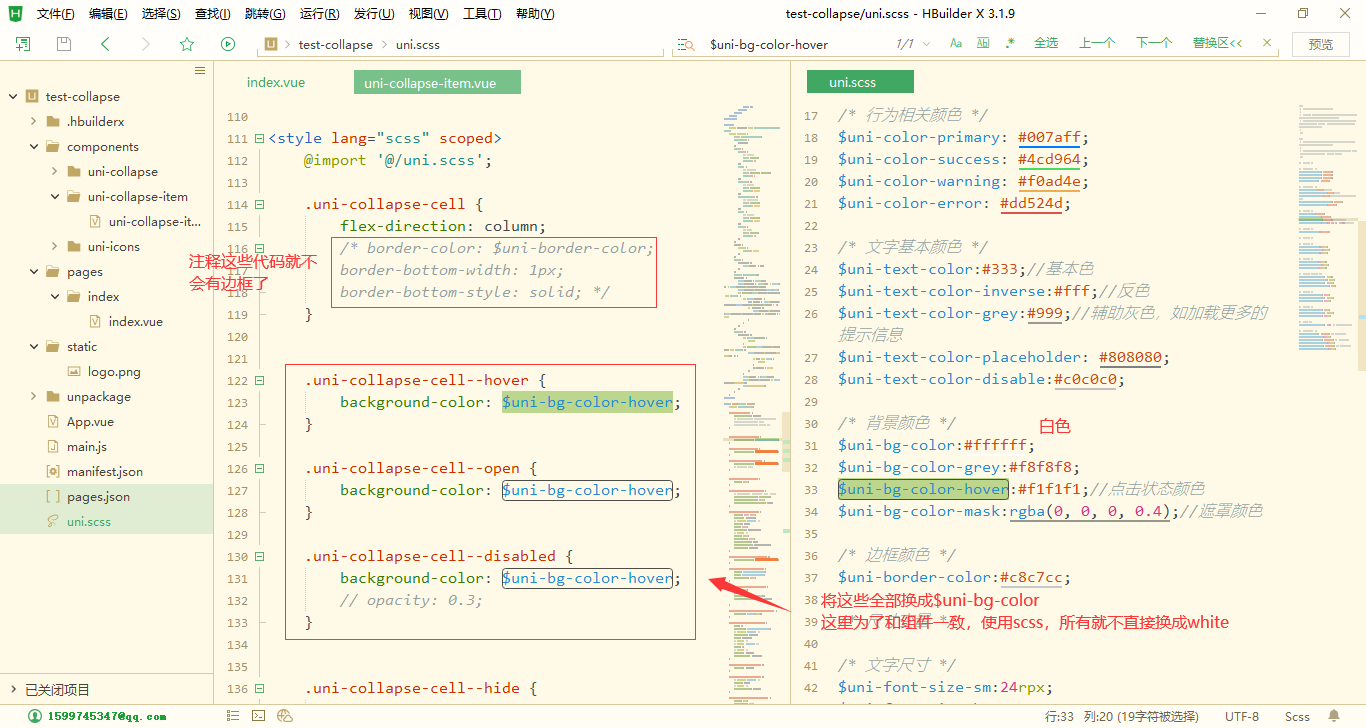Run the project with the play icon
Viewport: 1366px width, 728px height.
(227, 44)
